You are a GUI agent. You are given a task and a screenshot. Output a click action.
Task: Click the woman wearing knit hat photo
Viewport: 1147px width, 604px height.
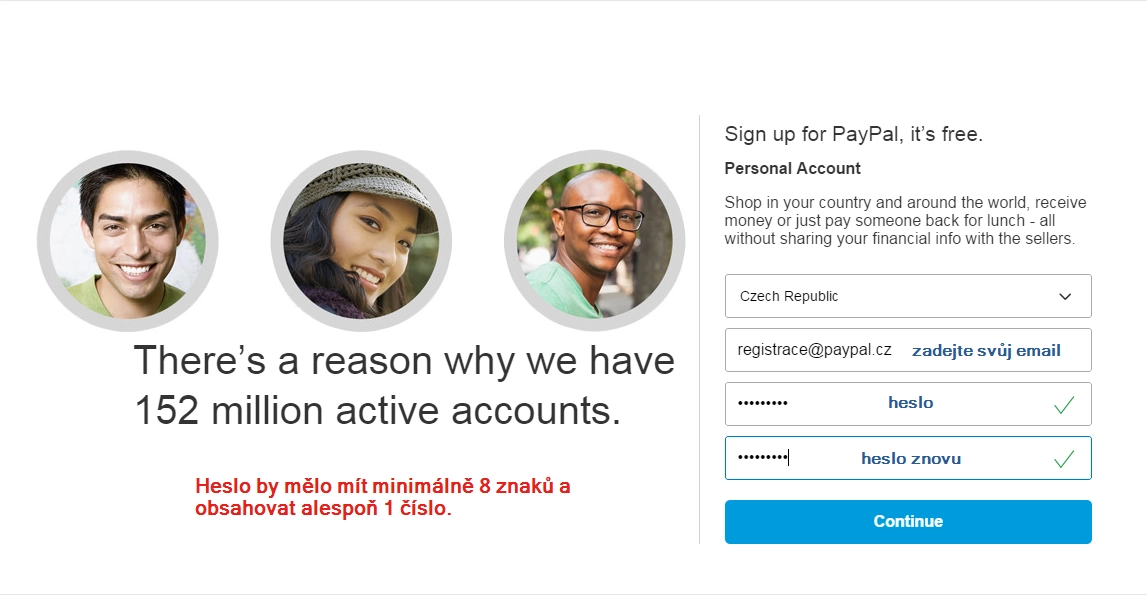pyautogui.click(x=361, y=241)
